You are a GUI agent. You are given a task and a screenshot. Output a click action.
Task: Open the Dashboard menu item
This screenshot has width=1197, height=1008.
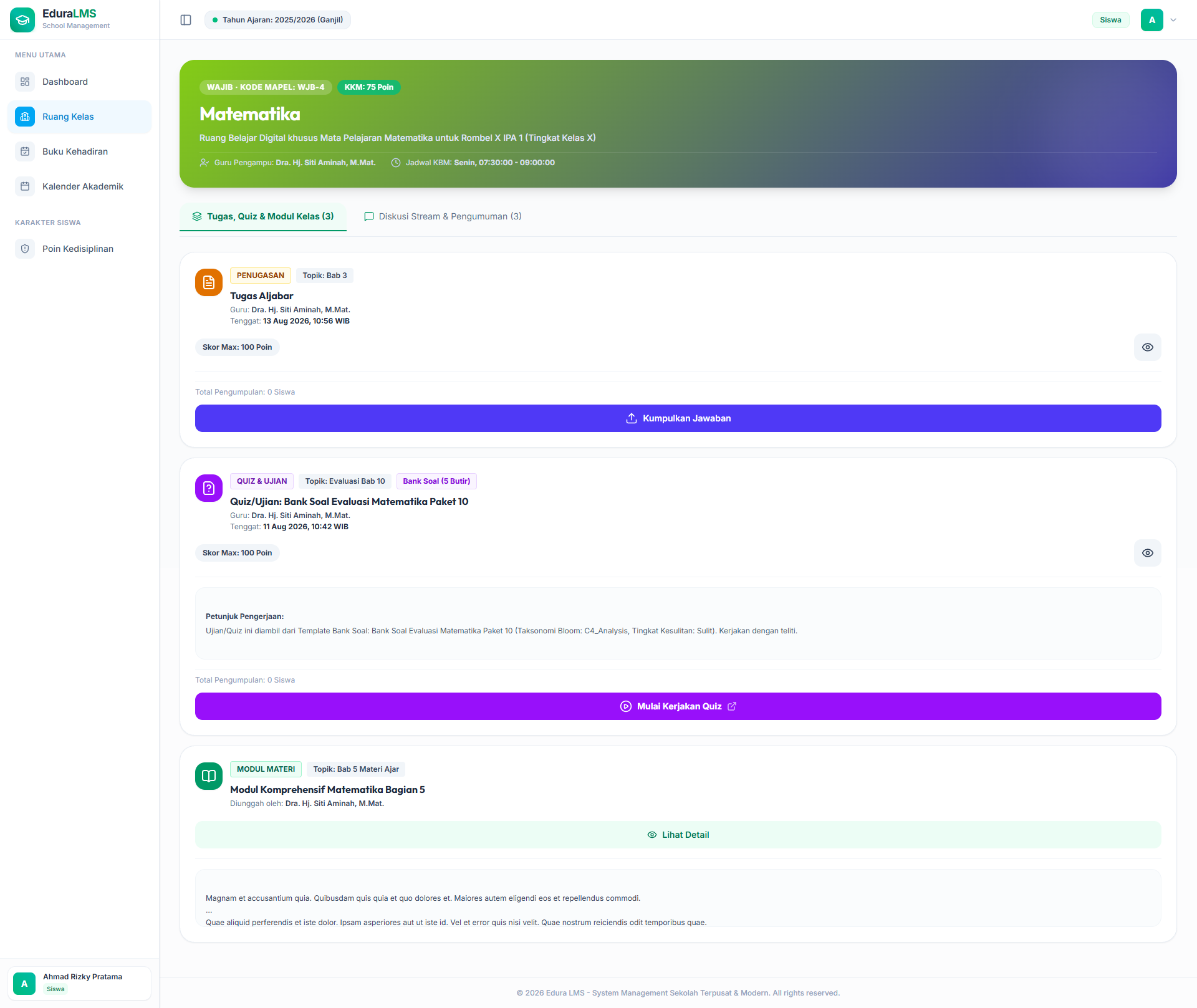[80, 82]
